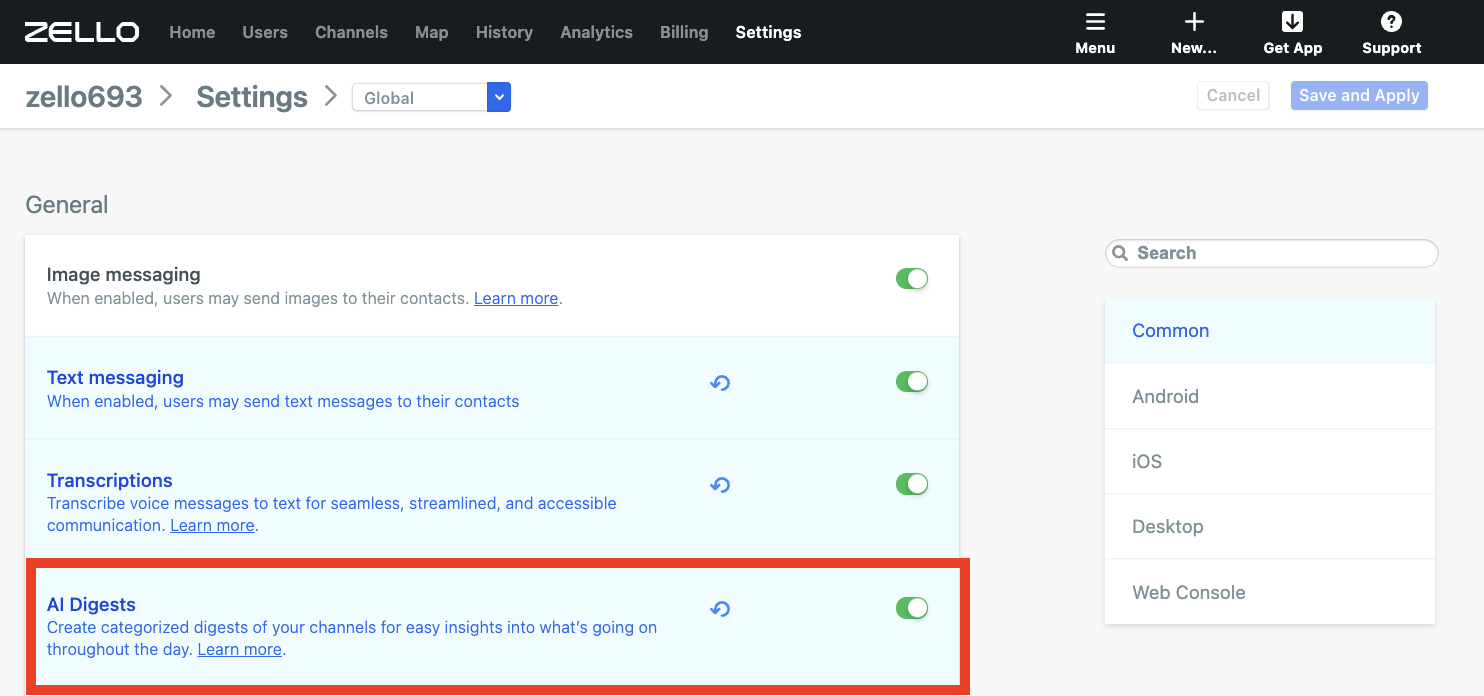This screenshot has width=1484, height=696.
Task: Open the Map menu
Action: pyautogui.click(x=432, y=32)
